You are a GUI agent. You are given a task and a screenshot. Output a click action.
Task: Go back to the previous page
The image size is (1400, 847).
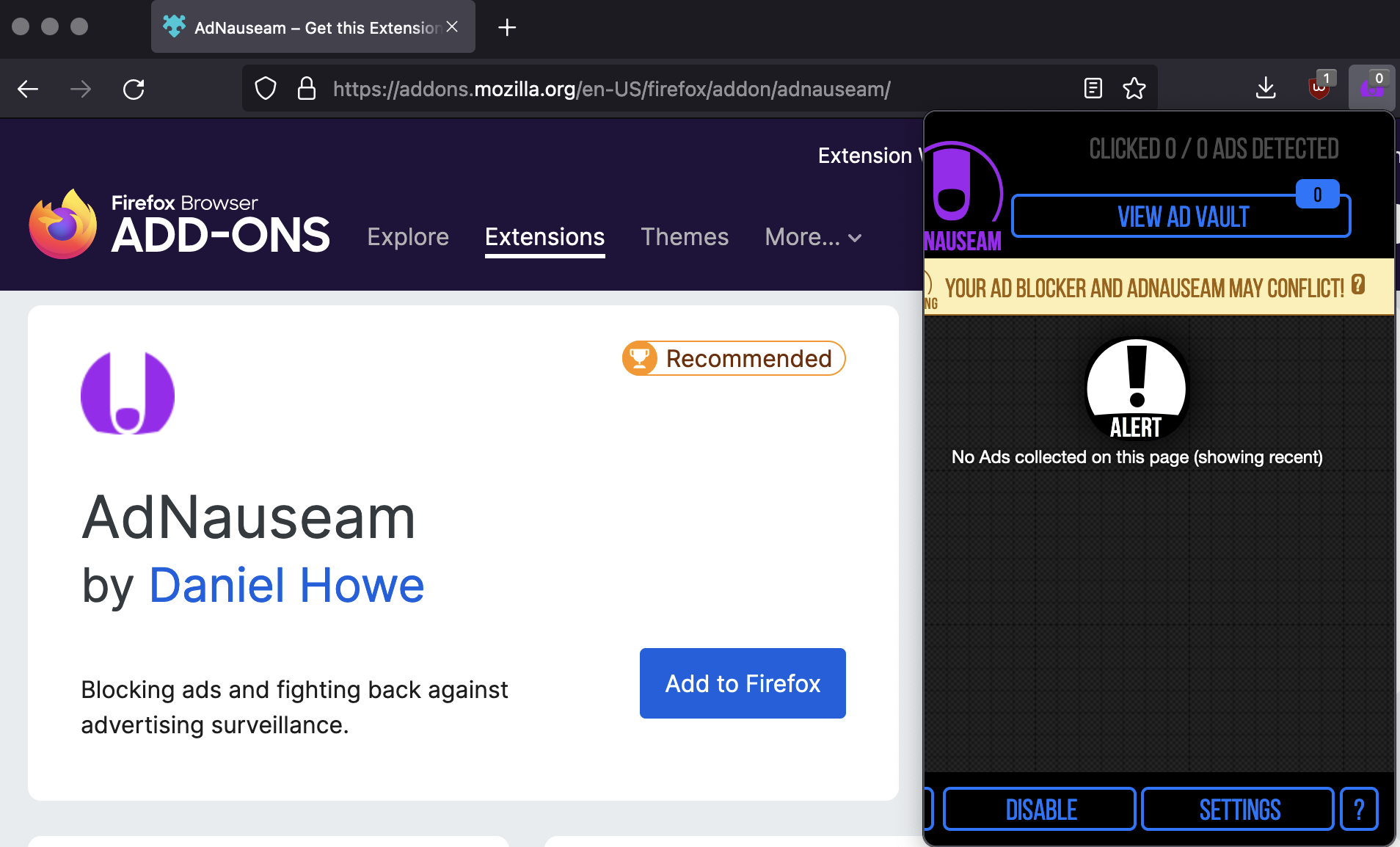[x=28, y=90]
